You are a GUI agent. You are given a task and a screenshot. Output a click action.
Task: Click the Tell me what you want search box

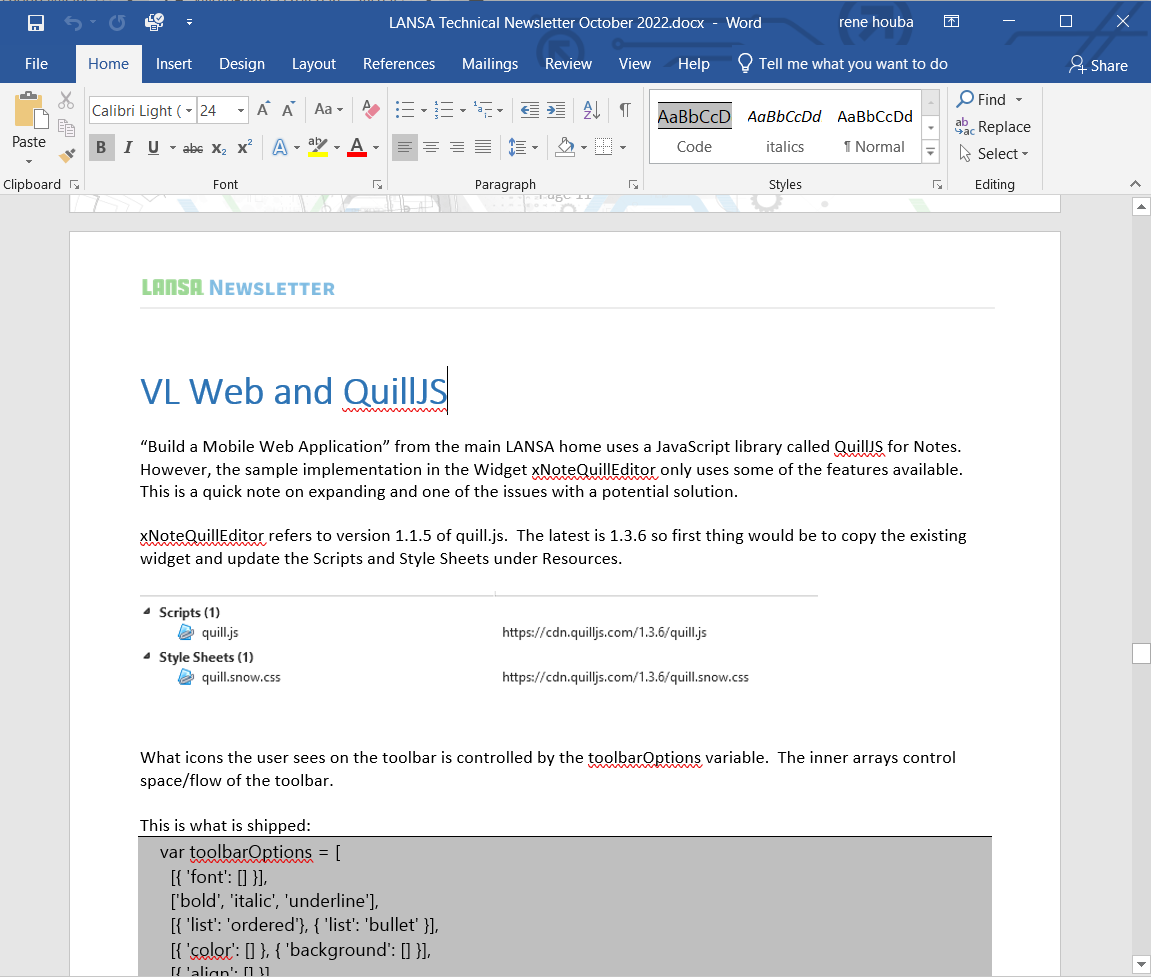coord(842,64)
